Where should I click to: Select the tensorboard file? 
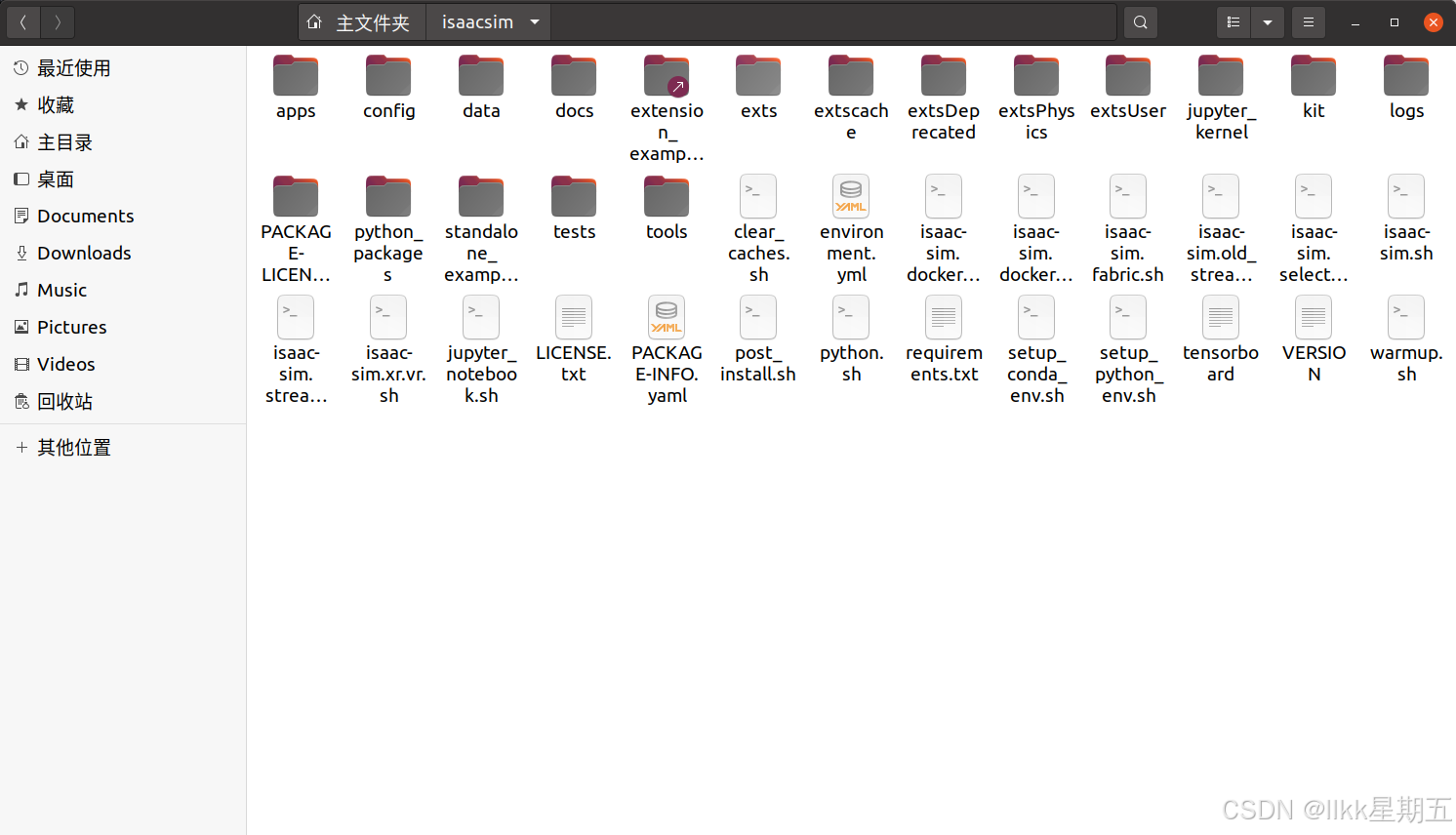[1221, 339]
